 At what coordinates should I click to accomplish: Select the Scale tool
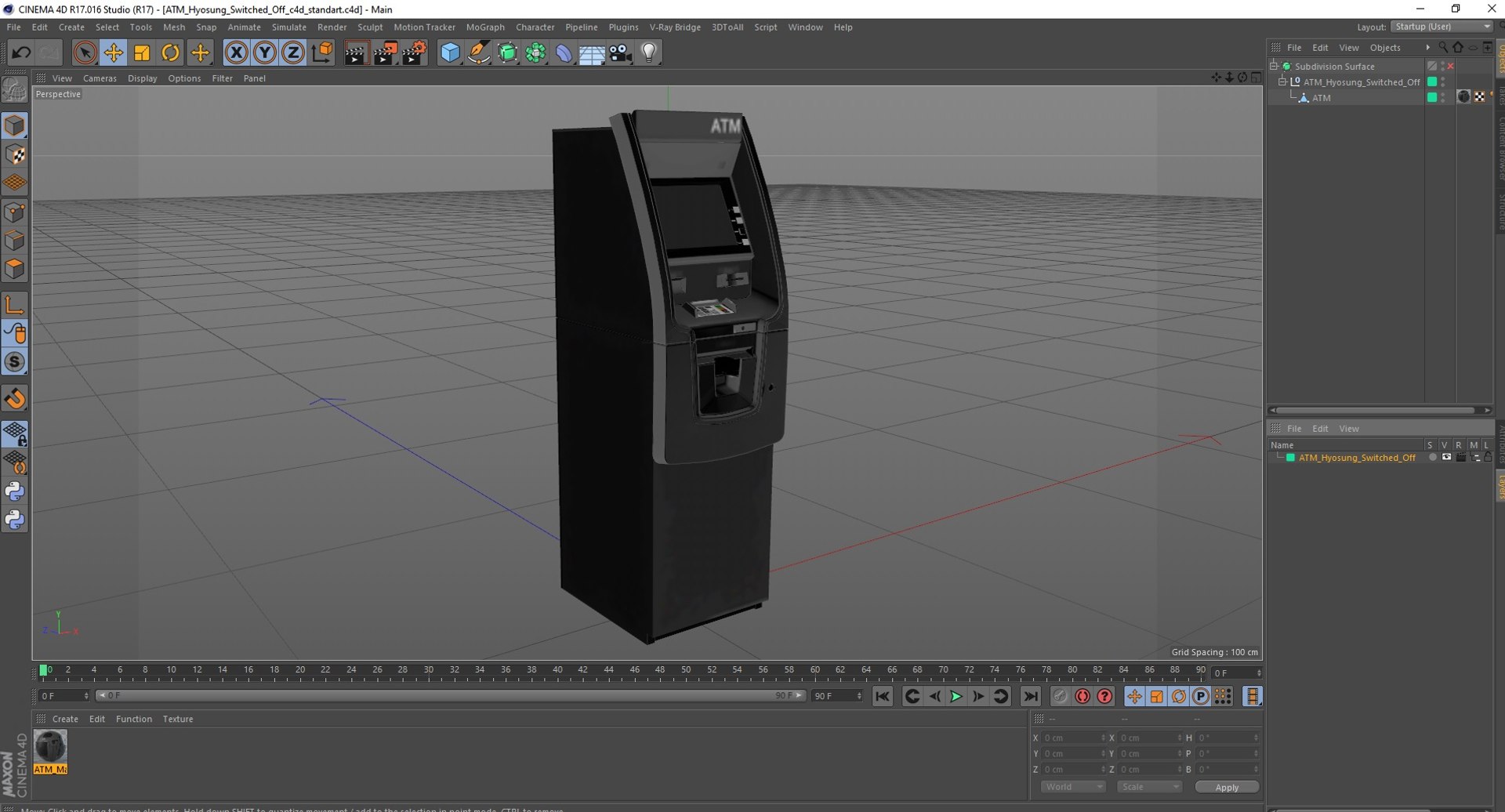click(x=142, y=53)
